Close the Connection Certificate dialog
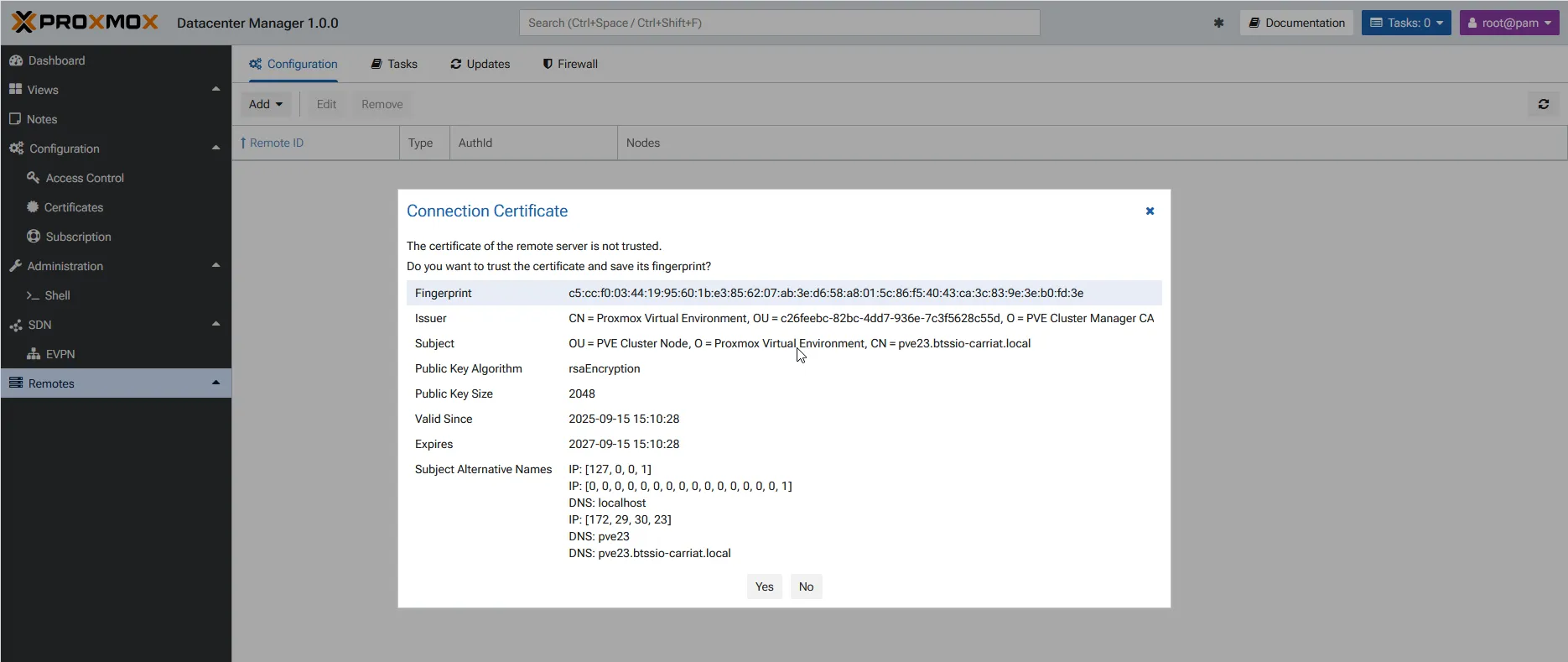 point(1150,211)
